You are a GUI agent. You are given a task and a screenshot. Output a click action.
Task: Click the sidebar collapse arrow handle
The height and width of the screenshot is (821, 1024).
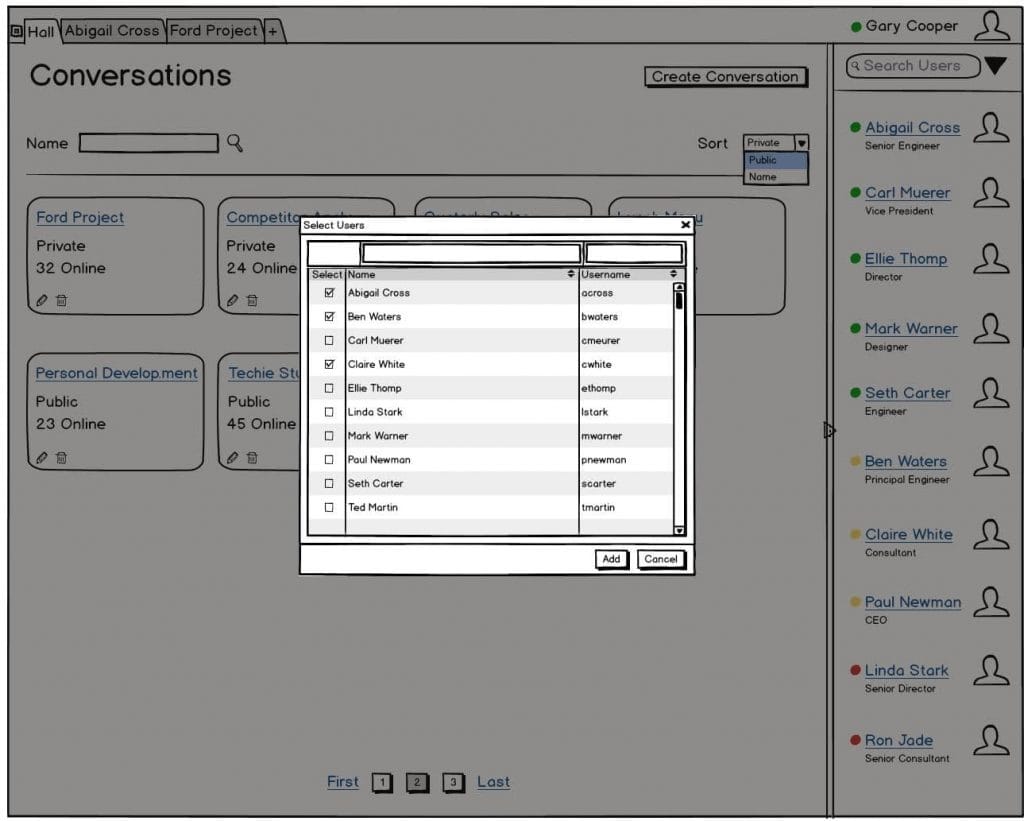(829, 430)
